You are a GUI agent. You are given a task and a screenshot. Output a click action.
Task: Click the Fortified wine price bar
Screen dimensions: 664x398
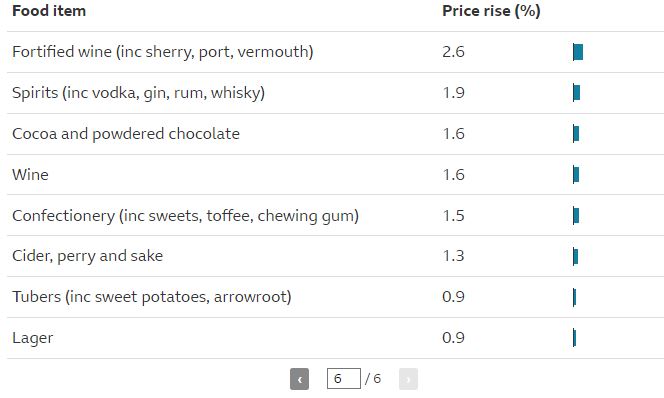[x=578, y=52]
